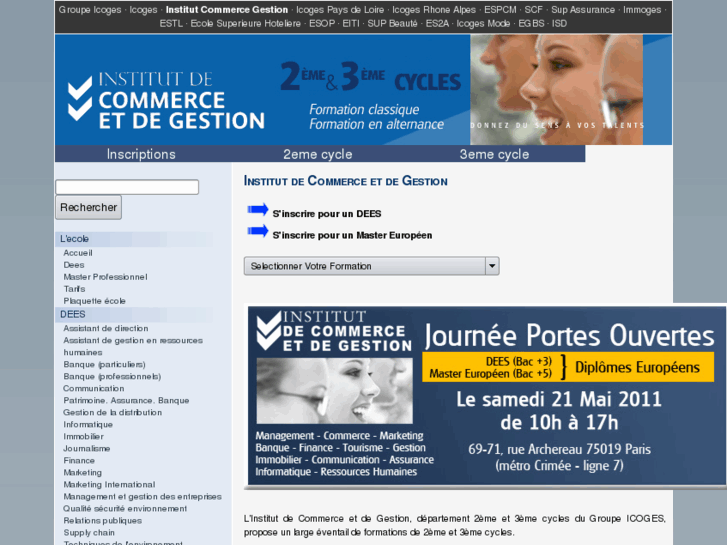Open SUP Beauté link
Viewport: 727px width, 545px height.
click(392, 24)
